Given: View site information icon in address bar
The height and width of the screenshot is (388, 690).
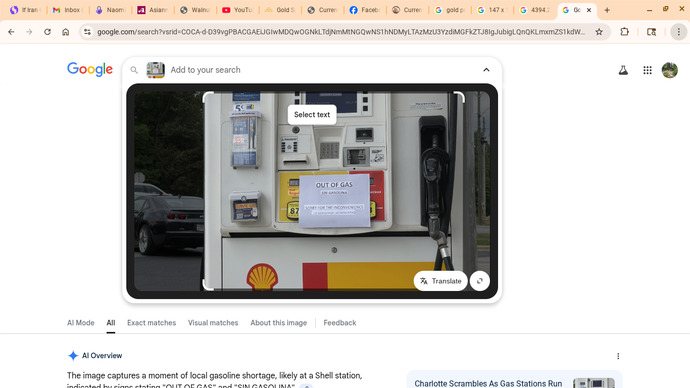Looking at the screenshot, I should coord(88,32).
